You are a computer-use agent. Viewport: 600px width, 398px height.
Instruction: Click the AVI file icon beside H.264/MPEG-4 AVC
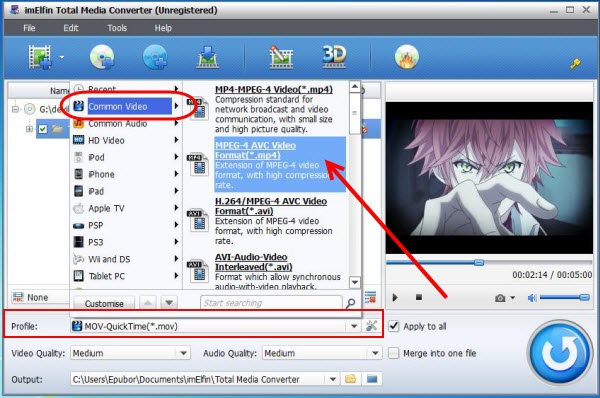pyautogui.click(x=198, y=220)
